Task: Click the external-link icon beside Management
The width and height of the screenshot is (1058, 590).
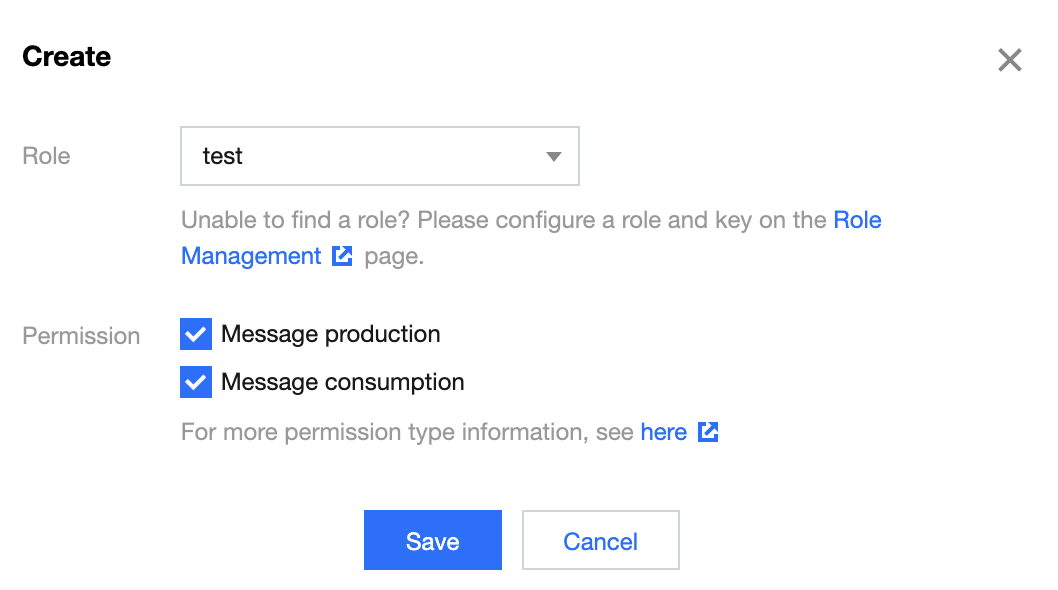Action: coord(342,256)
